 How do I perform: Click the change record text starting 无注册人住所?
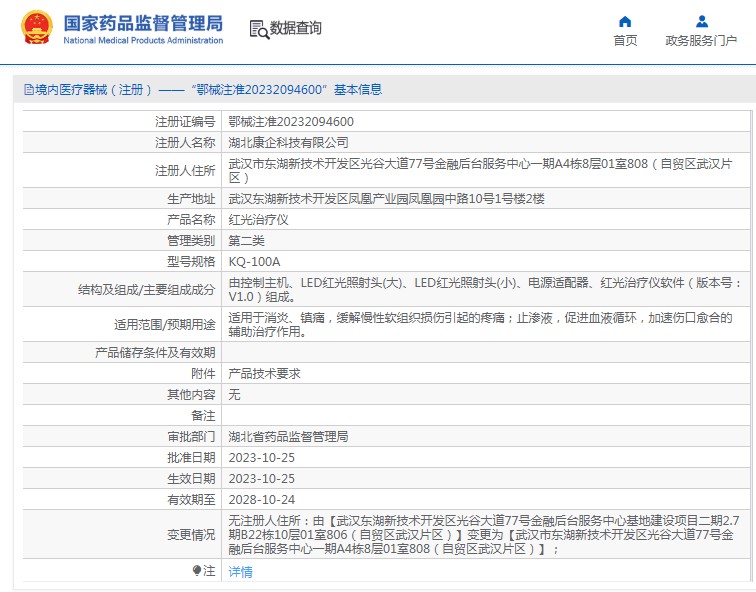coord(484,535)
